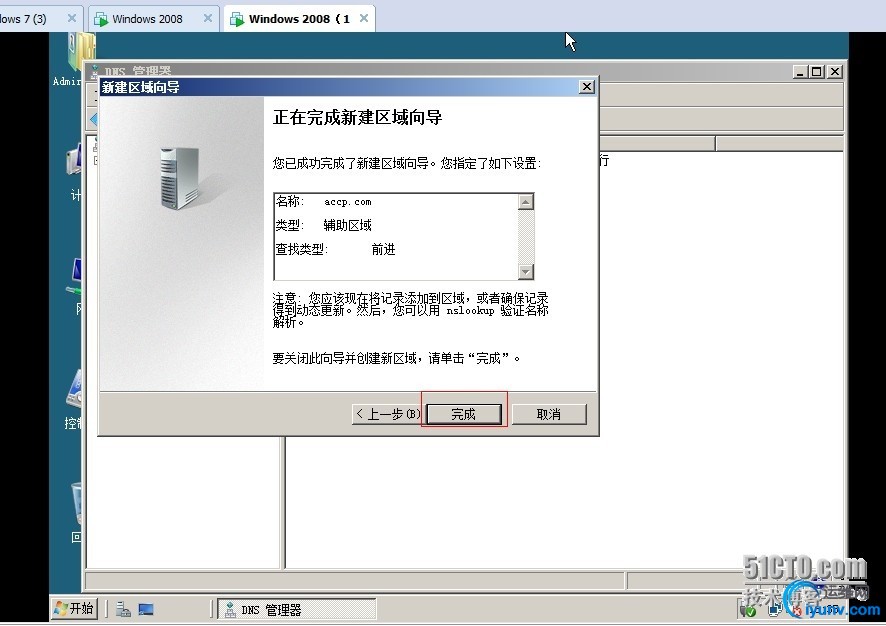Close the DNS 管理器 window

click(x=835, y=72)
